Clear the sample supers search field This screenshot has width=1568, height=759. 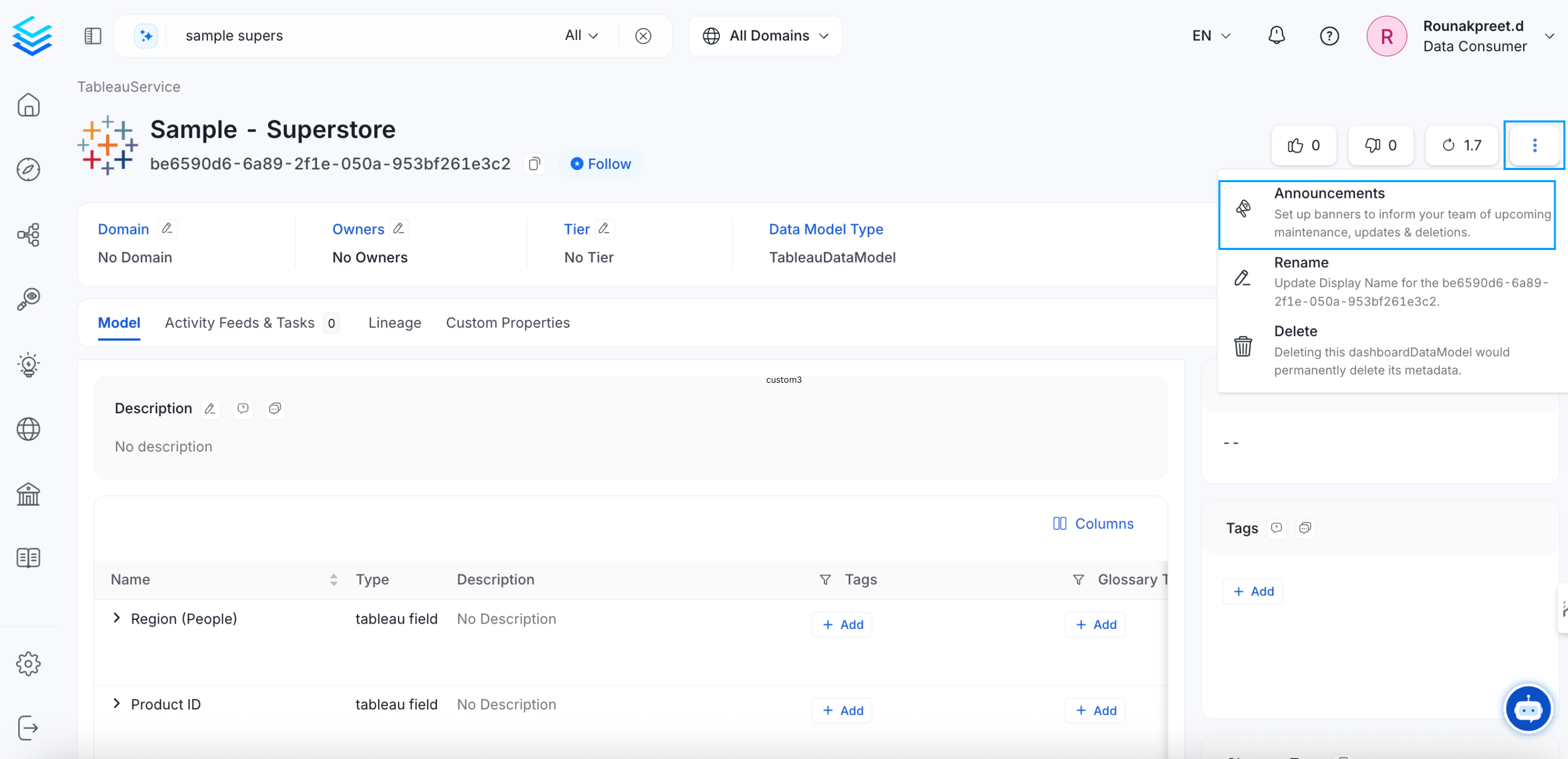tap(644, 36)
